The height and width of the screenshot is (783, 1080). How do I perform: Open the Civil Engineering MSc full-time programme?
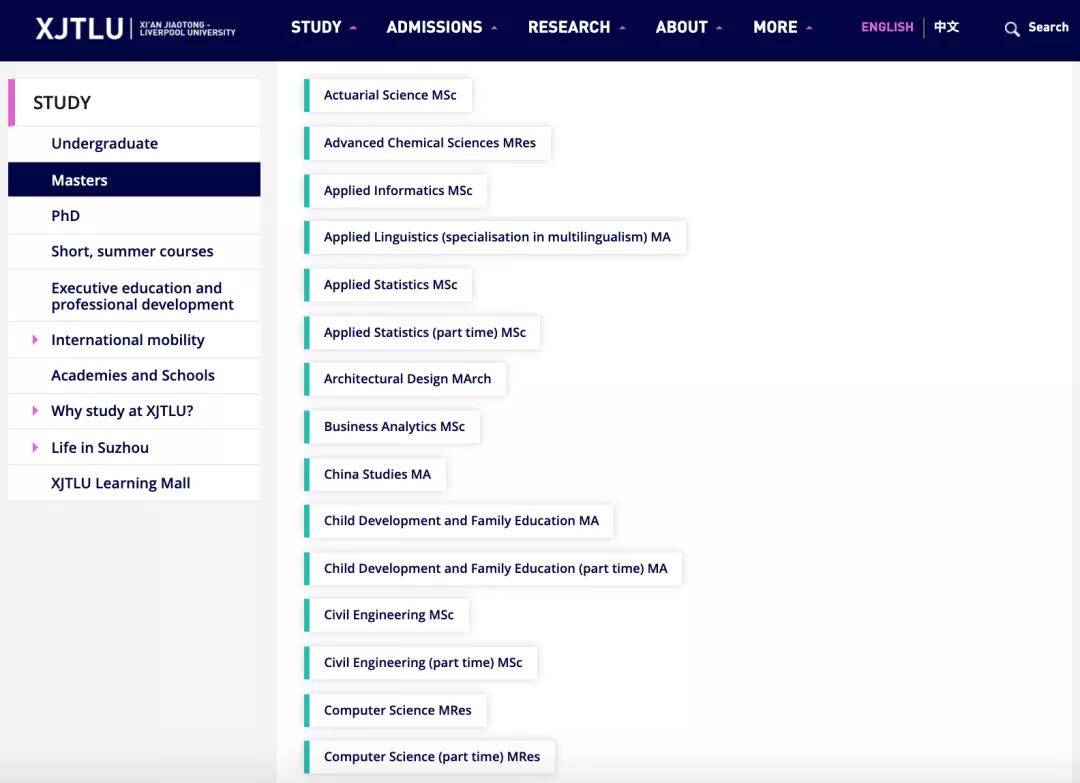click(387, 615)
